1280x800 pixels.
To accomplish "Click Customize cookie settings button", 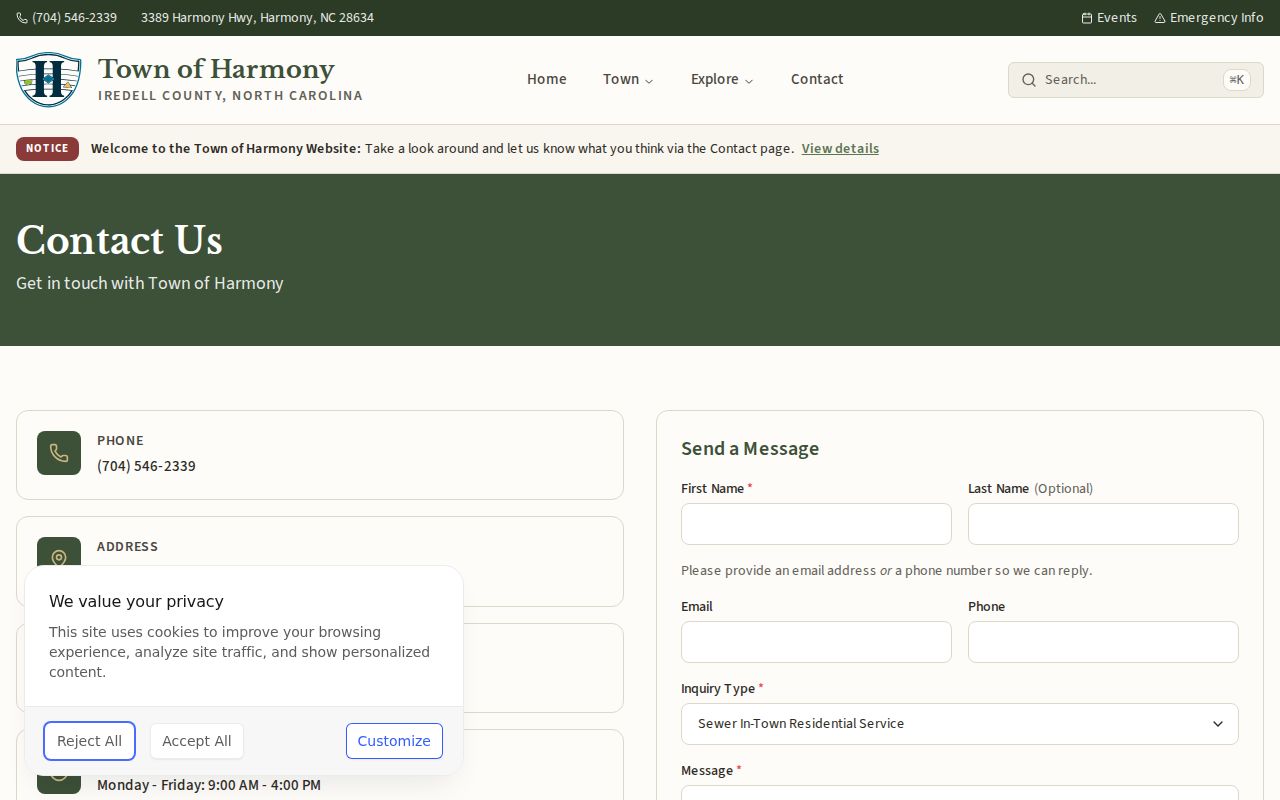I will pos(394,741).
